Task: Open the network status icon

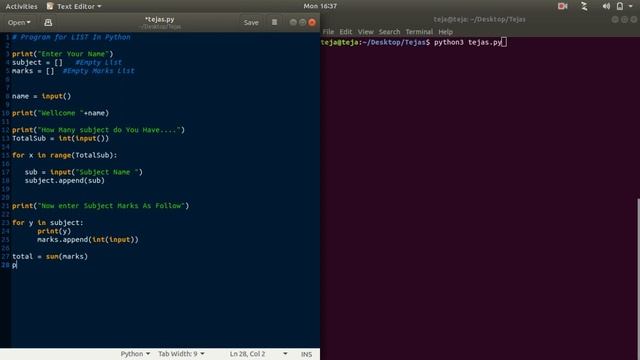Action: click(x=584, y=6)
